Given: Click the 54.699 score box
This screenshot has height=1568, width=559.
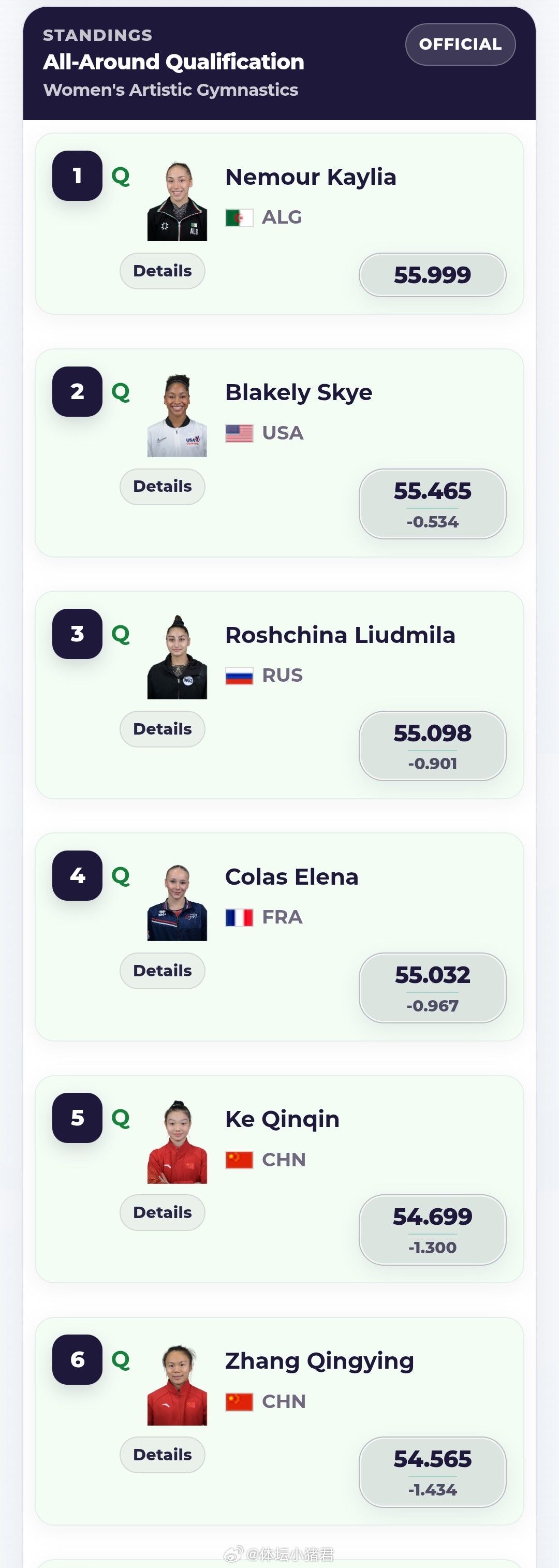Looking at the screenshot, I should point(432,1229).
